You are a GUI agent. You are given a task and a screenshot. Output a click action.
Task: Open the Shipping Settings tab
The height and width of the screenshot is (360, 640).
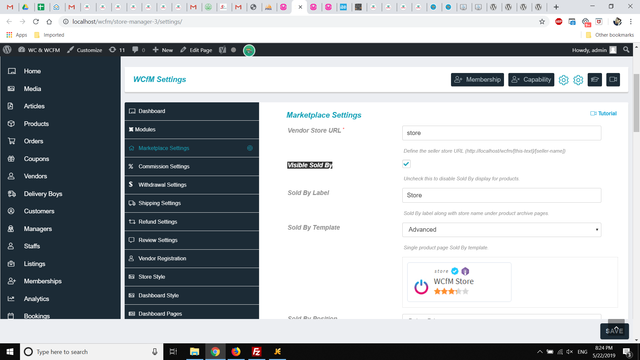tap(192, 203)
